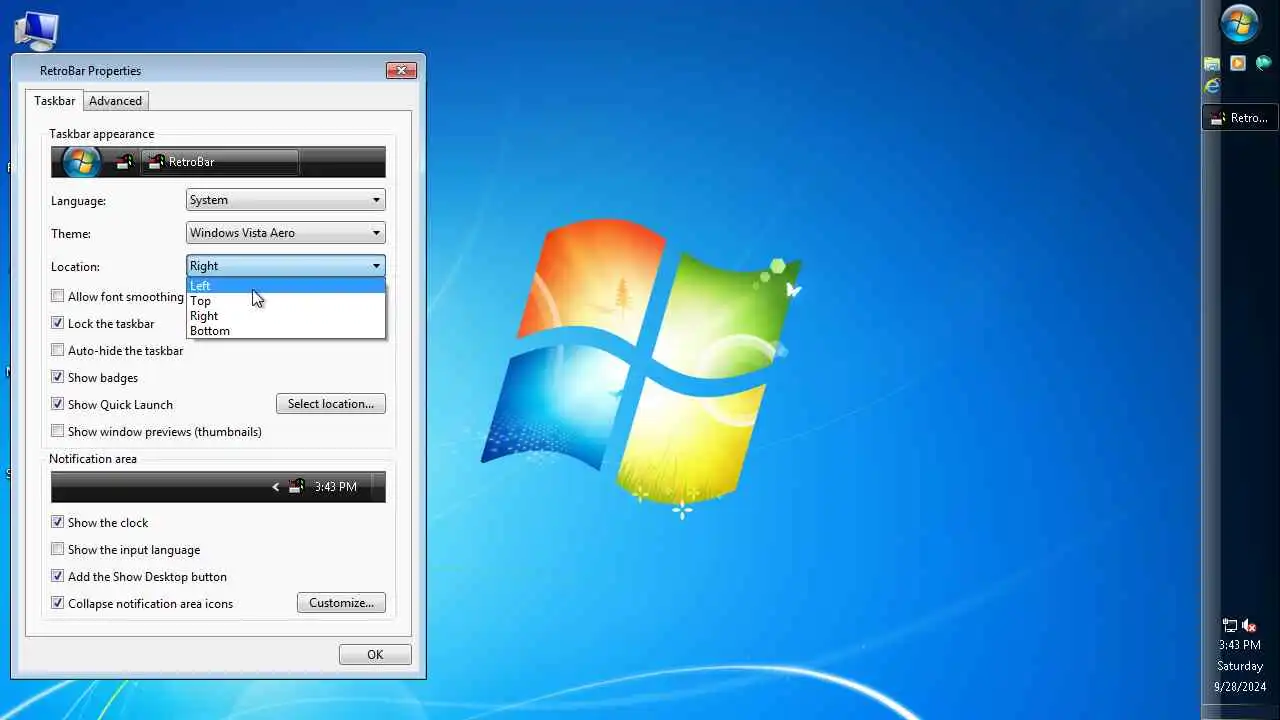Click the 3:43 PM clock on the taskbar
Image resolution: width=1280 pixels, height=720 pixels.
(1240, 645)
